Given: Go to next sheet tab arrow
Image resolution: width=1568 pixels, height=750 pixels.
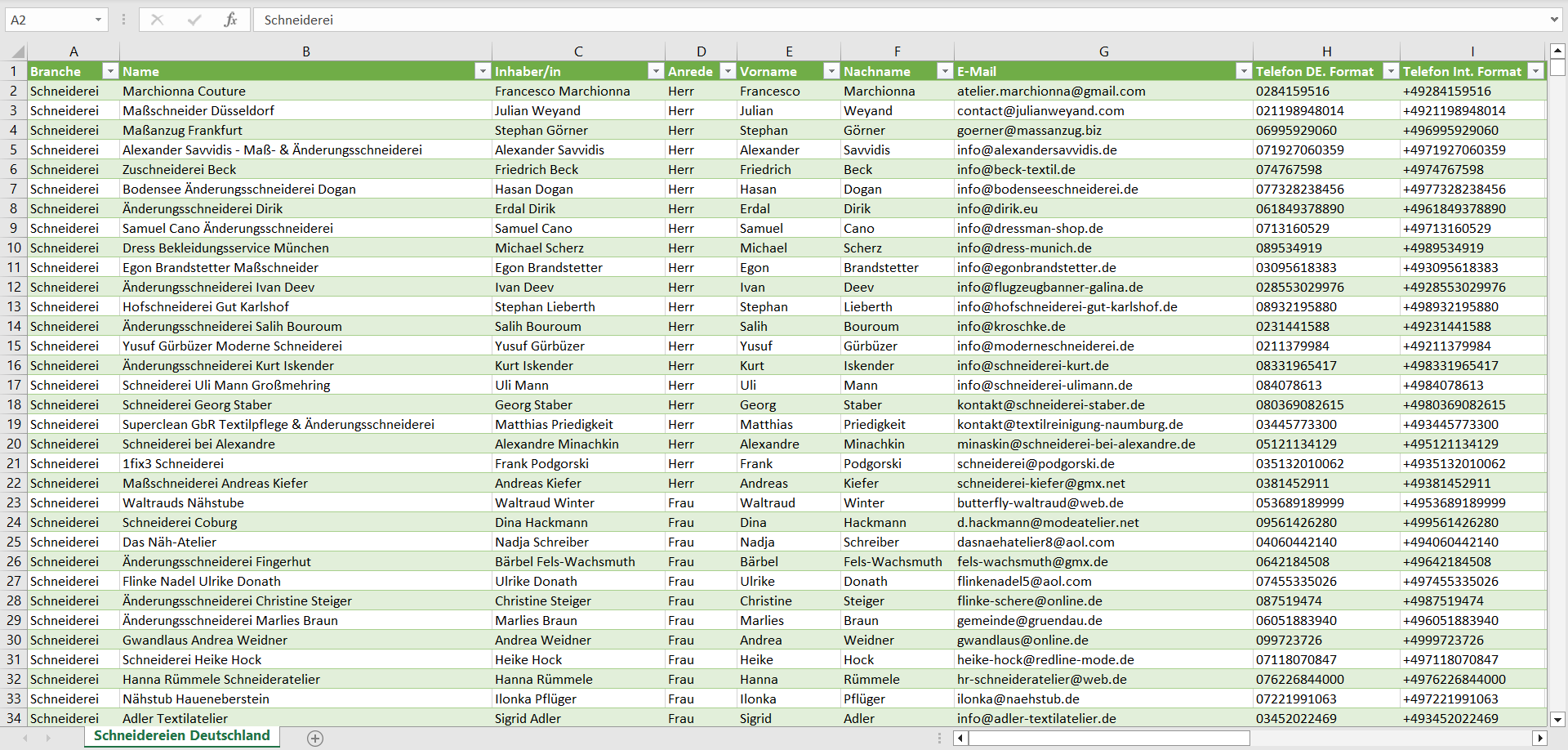Looking at the screenshot, I should coord(48,738).
